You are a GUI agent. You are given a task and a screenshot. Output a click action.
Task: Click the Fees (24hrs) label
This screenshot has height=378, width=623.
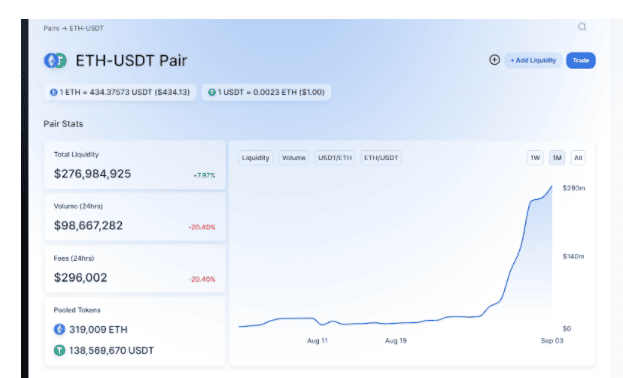point(74,258)
